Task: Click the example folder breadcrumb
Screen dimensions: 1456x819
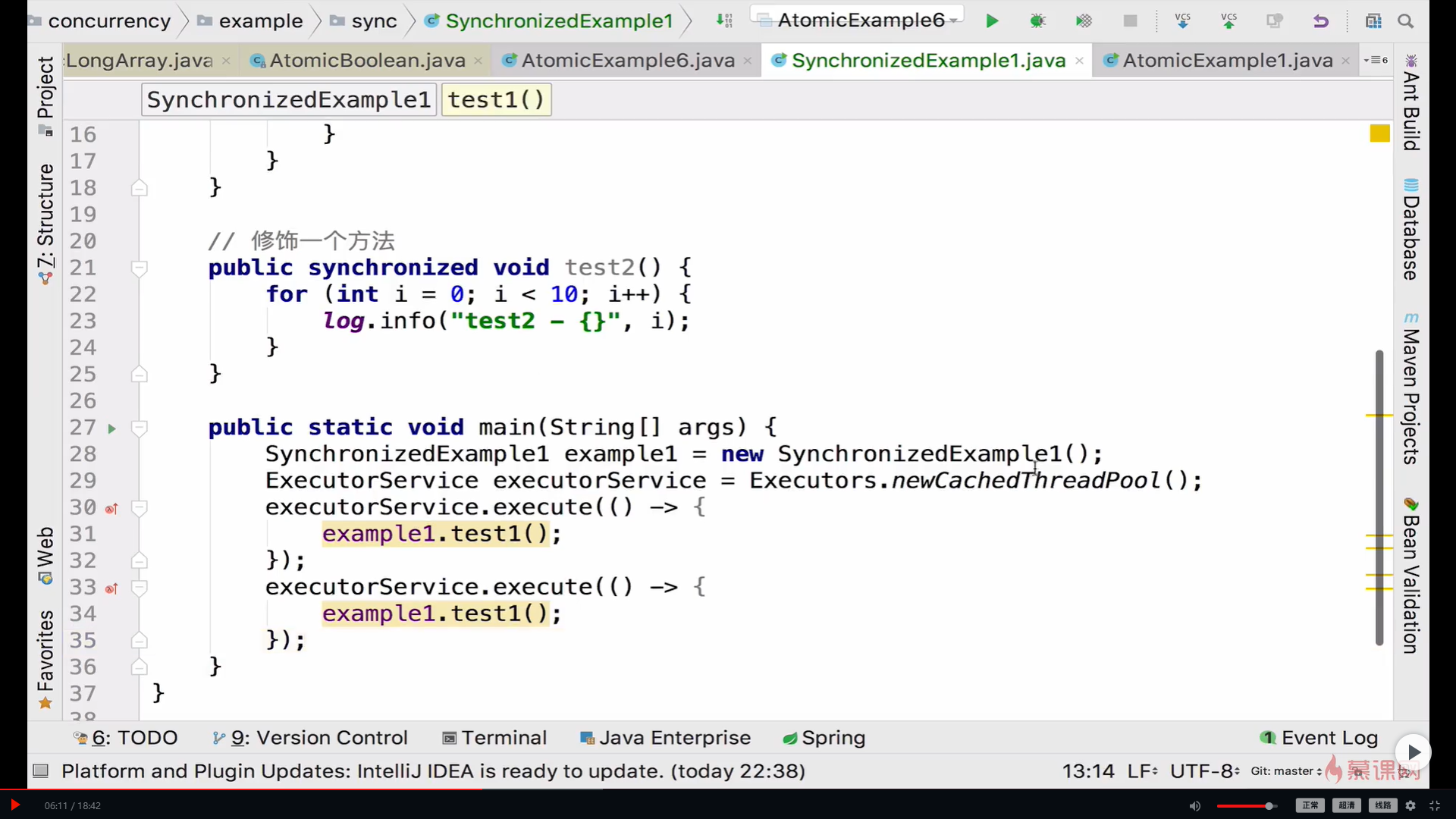Action: (250, 21)
